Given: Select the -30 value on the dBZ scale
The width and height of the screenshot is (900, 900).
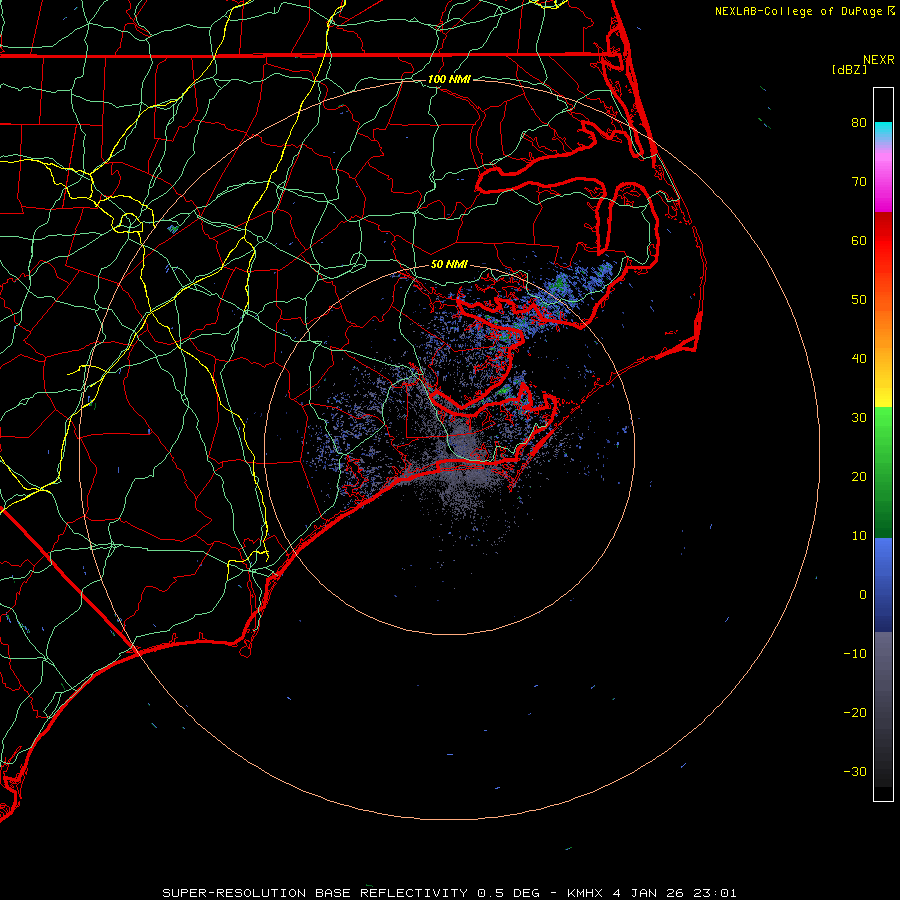Looking at the screenshot, I should pyautogui.click(x=855, y=771).
